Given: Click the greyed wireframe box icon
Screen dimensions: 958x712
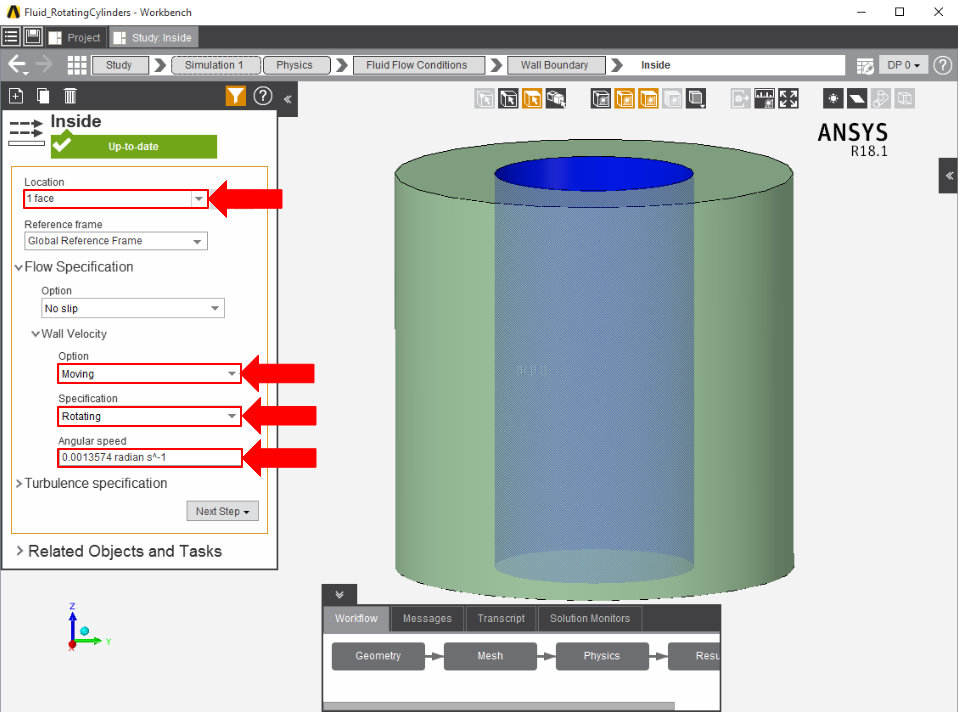Looking at the screenshot, I should [905, 98].
